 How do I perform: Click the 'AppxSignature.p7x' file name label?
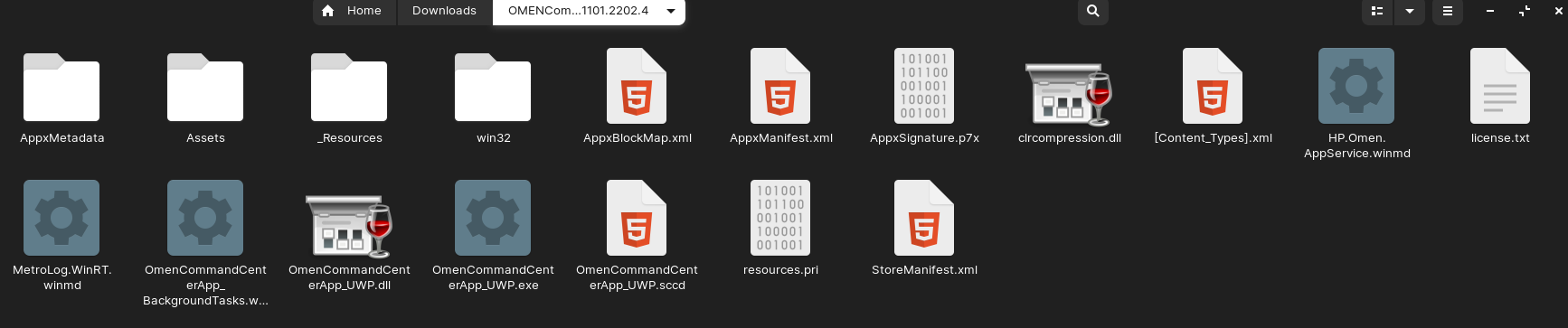tap(924, 138)
